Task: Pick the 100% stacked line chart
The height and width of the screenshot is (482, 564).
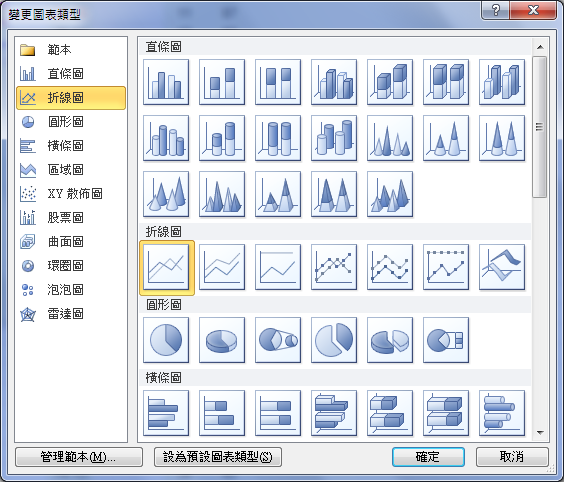Action: pyautogui.click(x=278, y=267)
